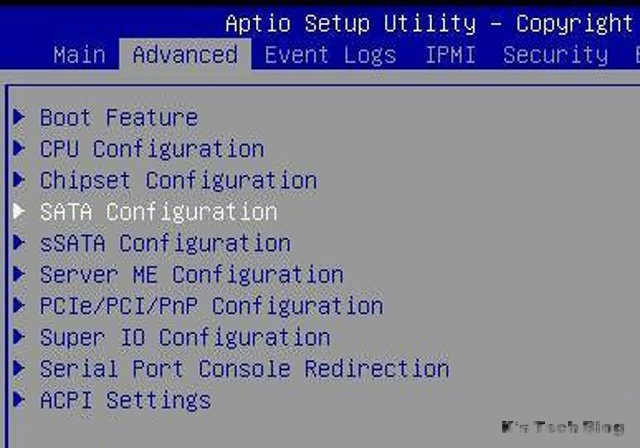The height and width of the screenshot is (448, 640).
Task: Open ACPI Settings submenu
Action: (125, 400)
